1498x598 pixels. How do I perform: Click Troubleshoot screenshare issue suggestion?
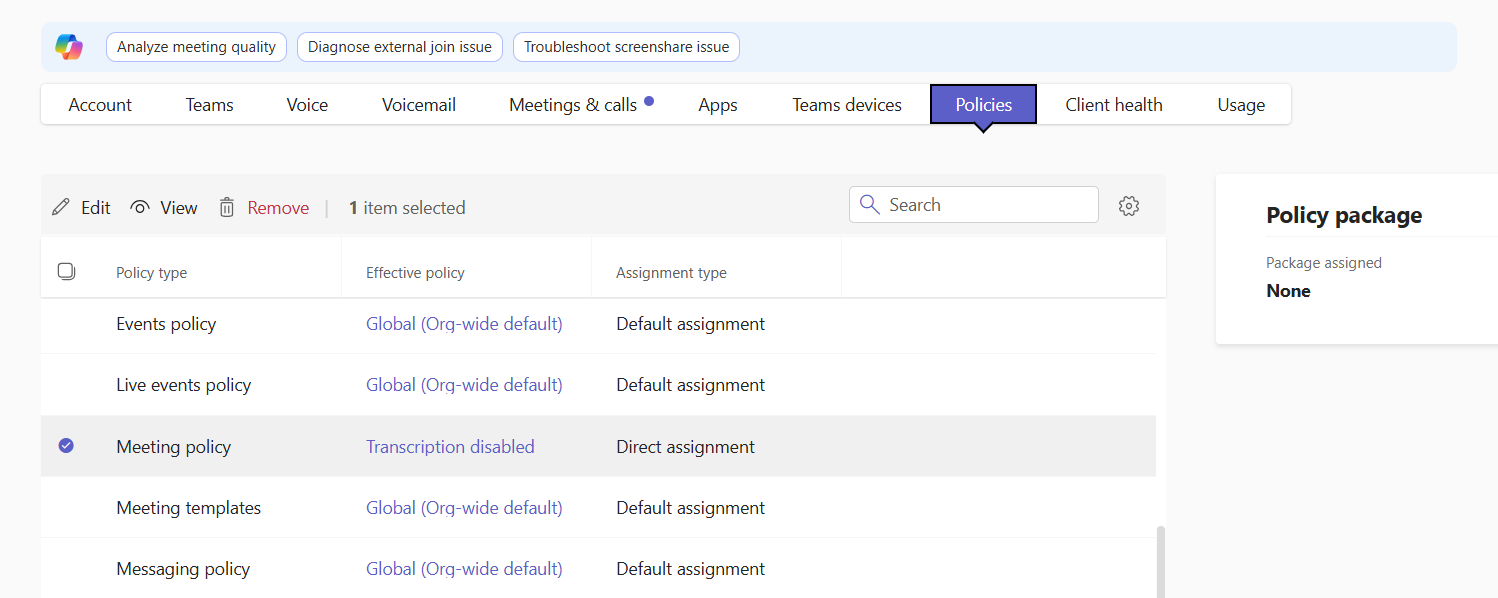coord(626,47)
